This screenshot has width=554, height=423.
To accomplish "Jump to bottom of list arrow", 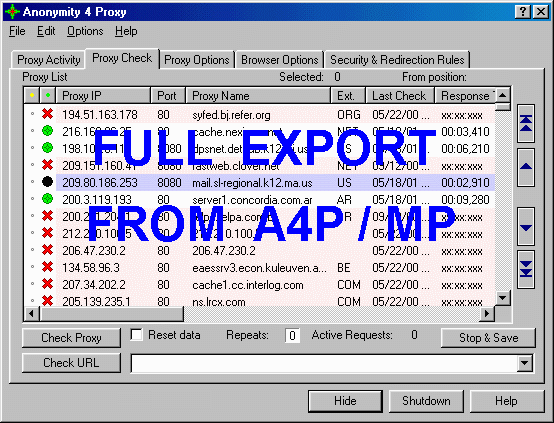I will [526, 270].
